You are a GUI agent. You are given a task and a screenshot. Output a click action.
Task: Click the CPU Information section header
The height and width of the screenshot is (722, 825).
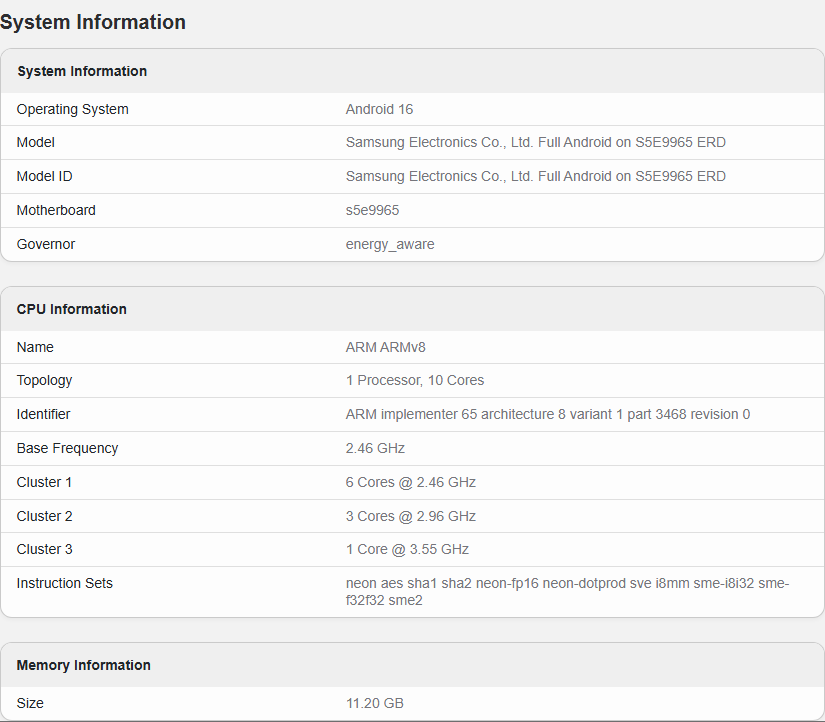click(x=72, y=309)
